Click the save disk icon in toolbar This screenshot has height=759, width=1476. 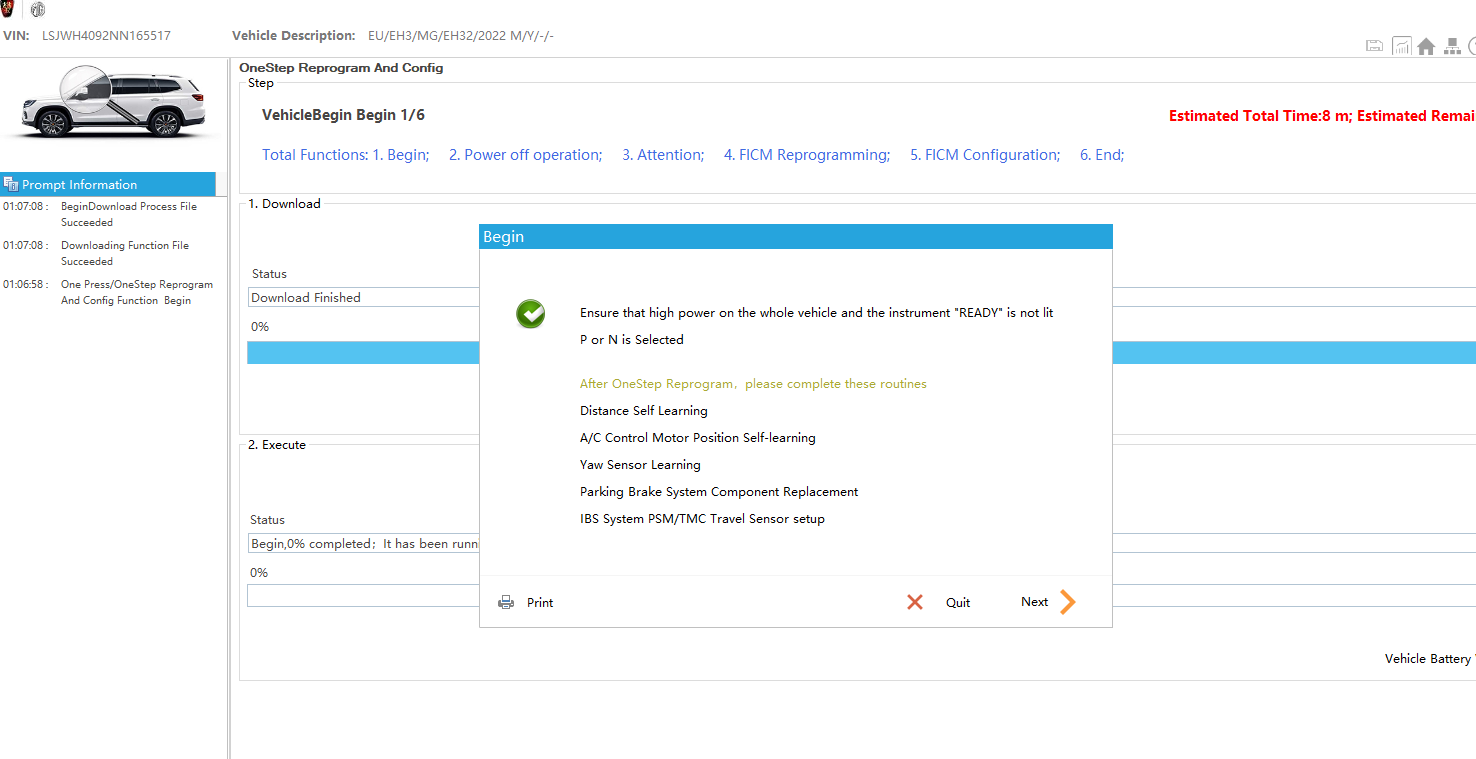(1374, 46)
